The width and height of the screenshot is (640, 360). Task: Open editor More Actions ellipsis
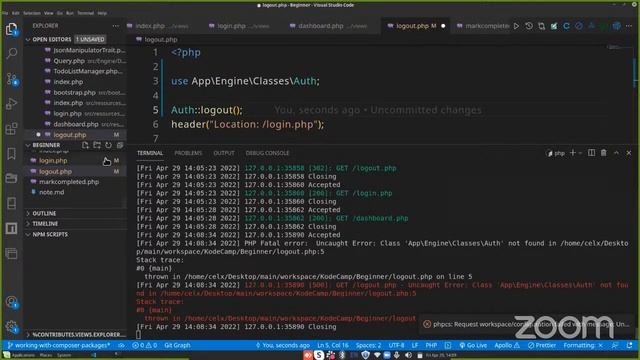[x=629, y=26]
